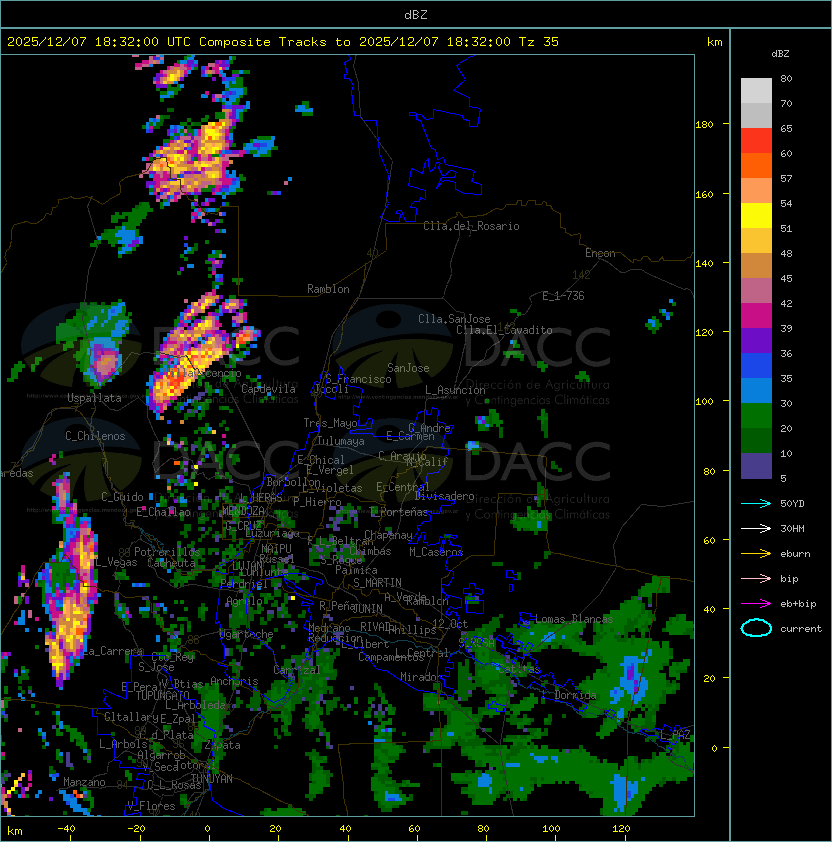
Task: Click the Encon label on map
Action: (x=600, y=253)
